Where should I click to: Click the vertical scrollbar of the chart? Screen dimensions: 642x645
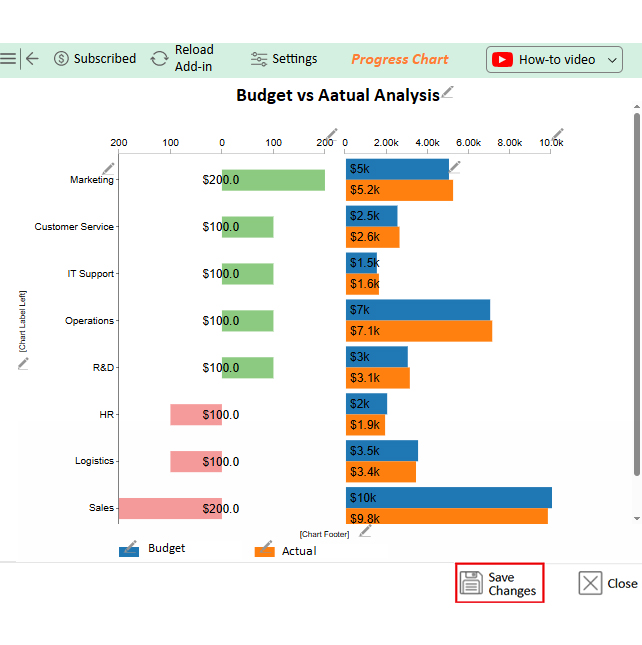pyautogui.click(x=637, y=300)
